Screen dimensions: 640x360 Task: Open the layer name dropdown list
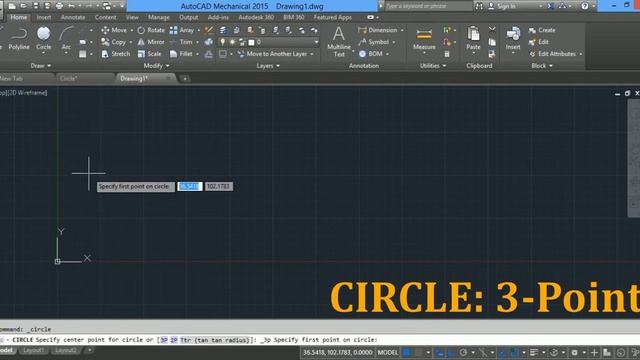(x=316, y=42)
